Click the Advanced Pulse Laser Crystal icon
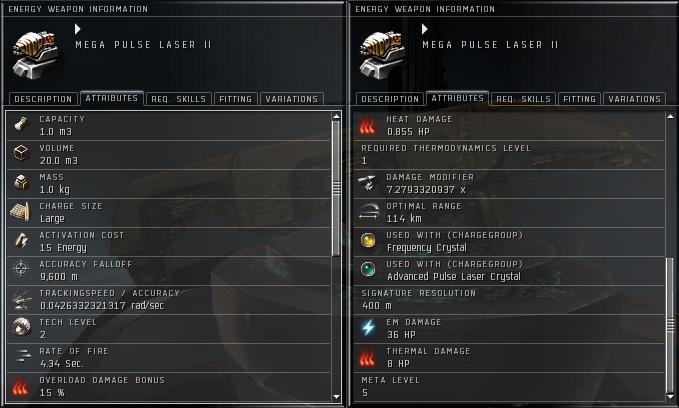The image size is (679, 408). (368, 269)
